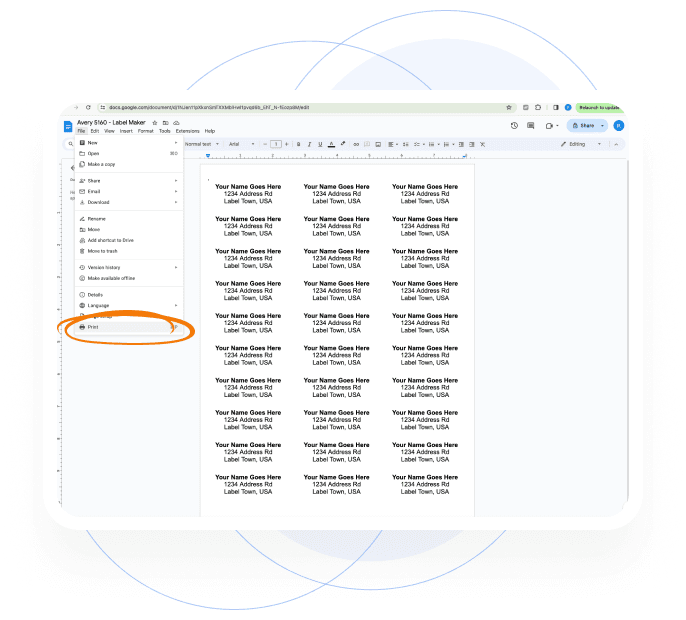Image resolution: width=686 pixels, height=620 pixels.
Task: Expand the Download submenu entry
Action: [x=129, y=202]
